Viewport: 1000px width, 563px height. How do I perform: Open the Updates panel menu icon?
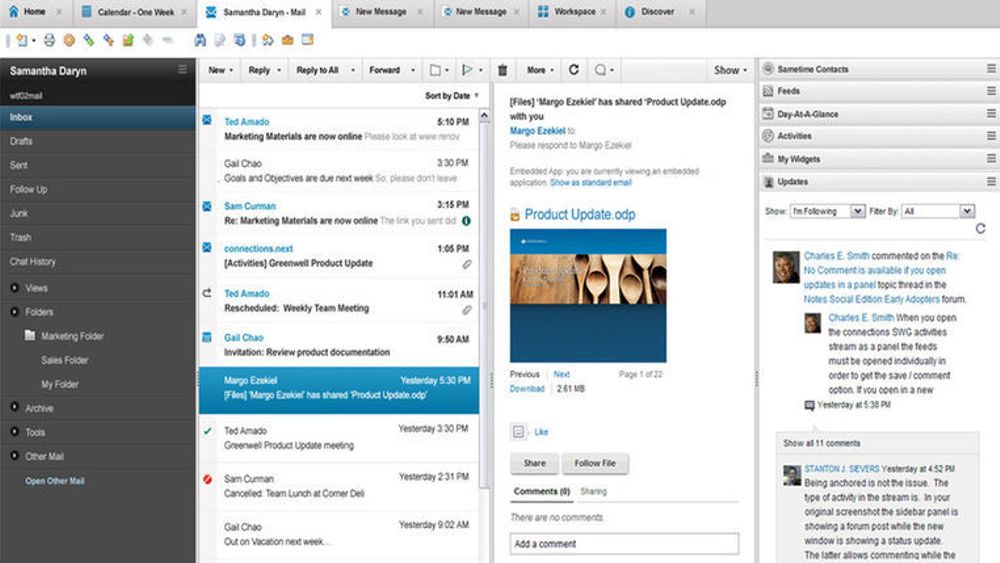[991, 182]
